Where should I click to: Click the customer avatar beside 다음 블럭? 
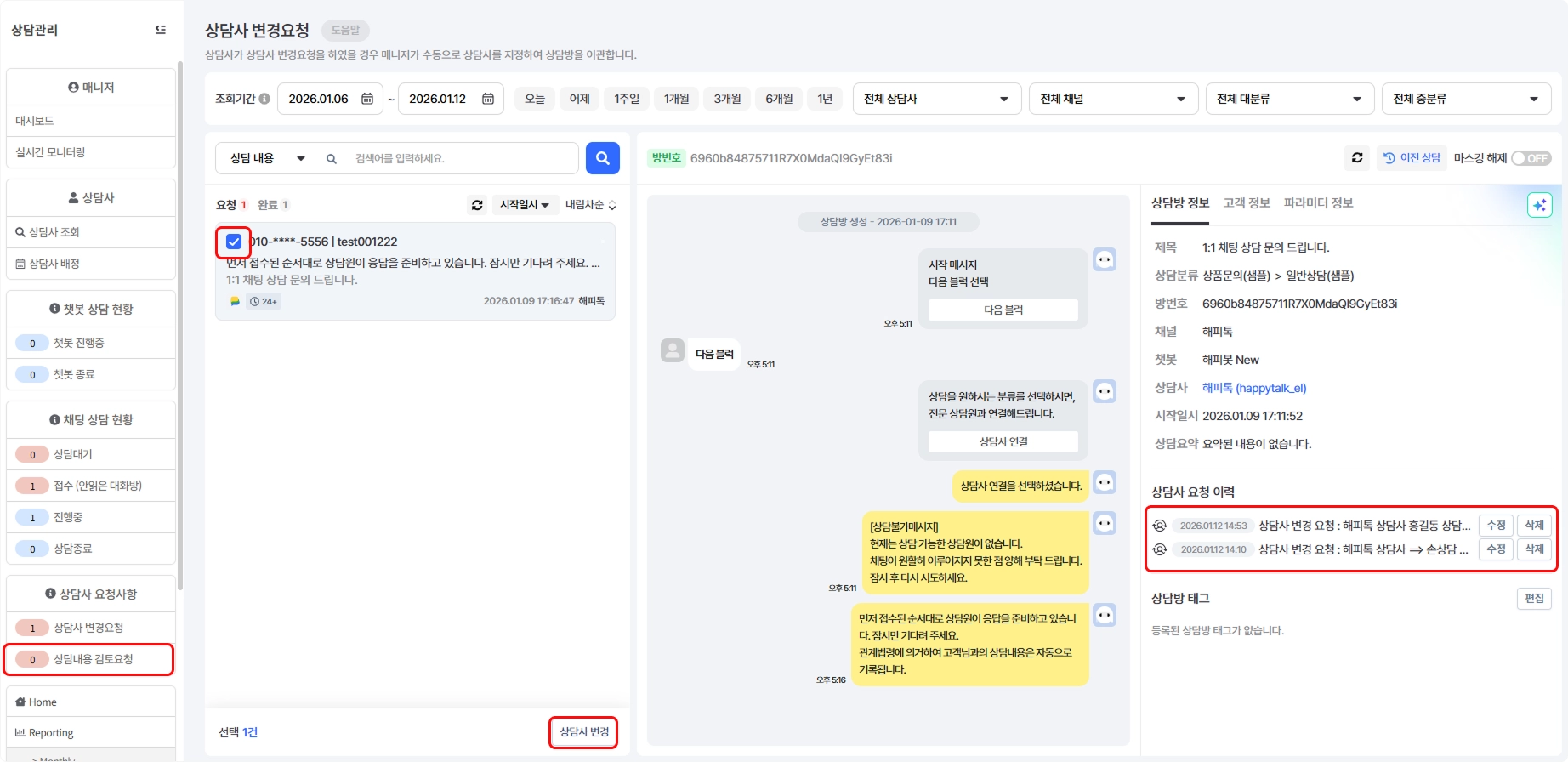point(673,350)
